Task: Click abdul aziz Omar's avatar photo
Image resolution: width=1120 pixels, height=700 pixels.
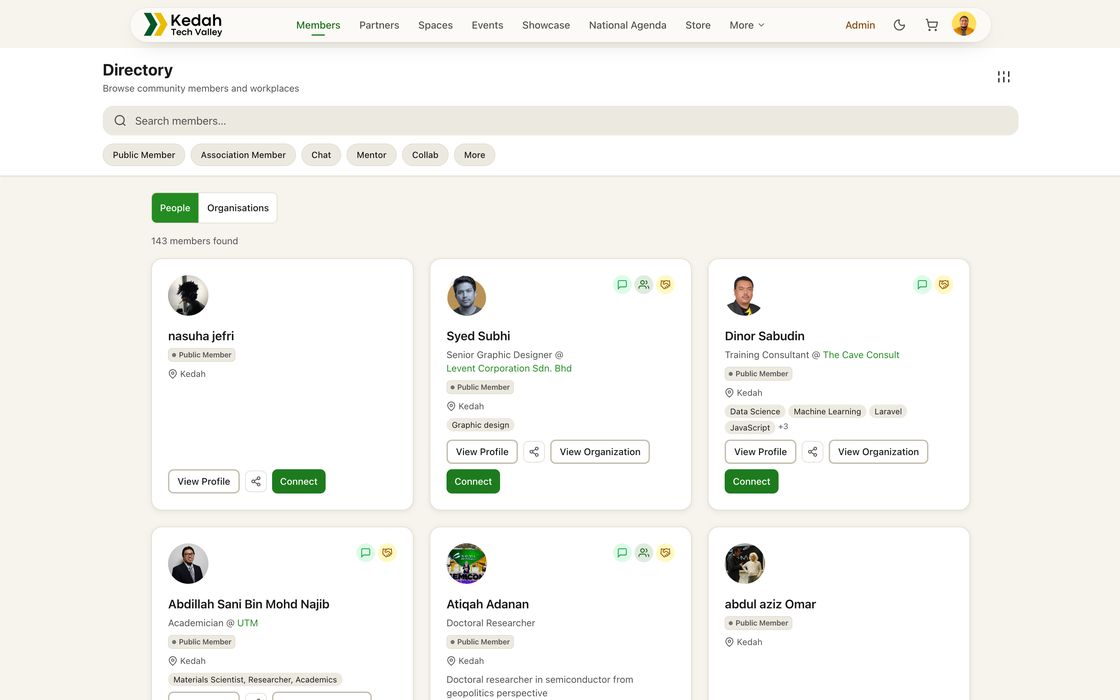Action: [x=744, y=564]
